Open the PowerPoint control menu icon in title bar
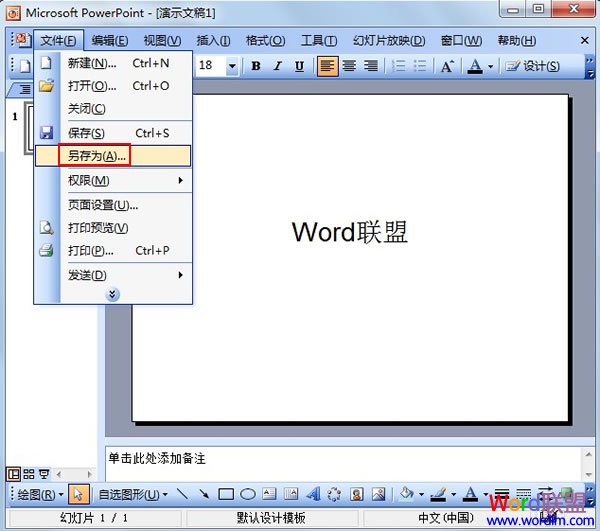Screen dimensions: 600x531 pos(13,13)
